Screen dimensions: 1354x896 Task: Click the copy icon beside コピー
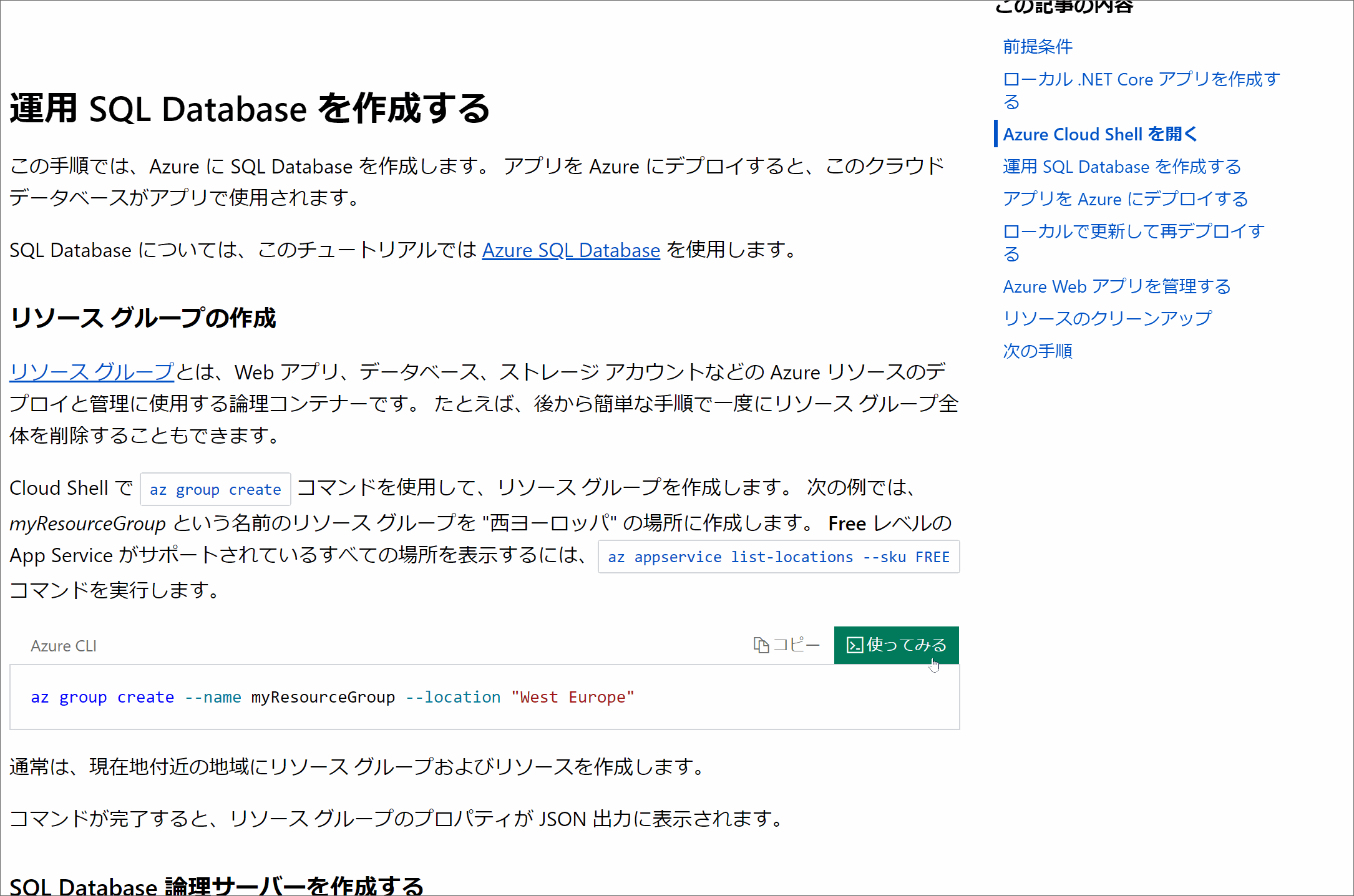pos(761,645)
